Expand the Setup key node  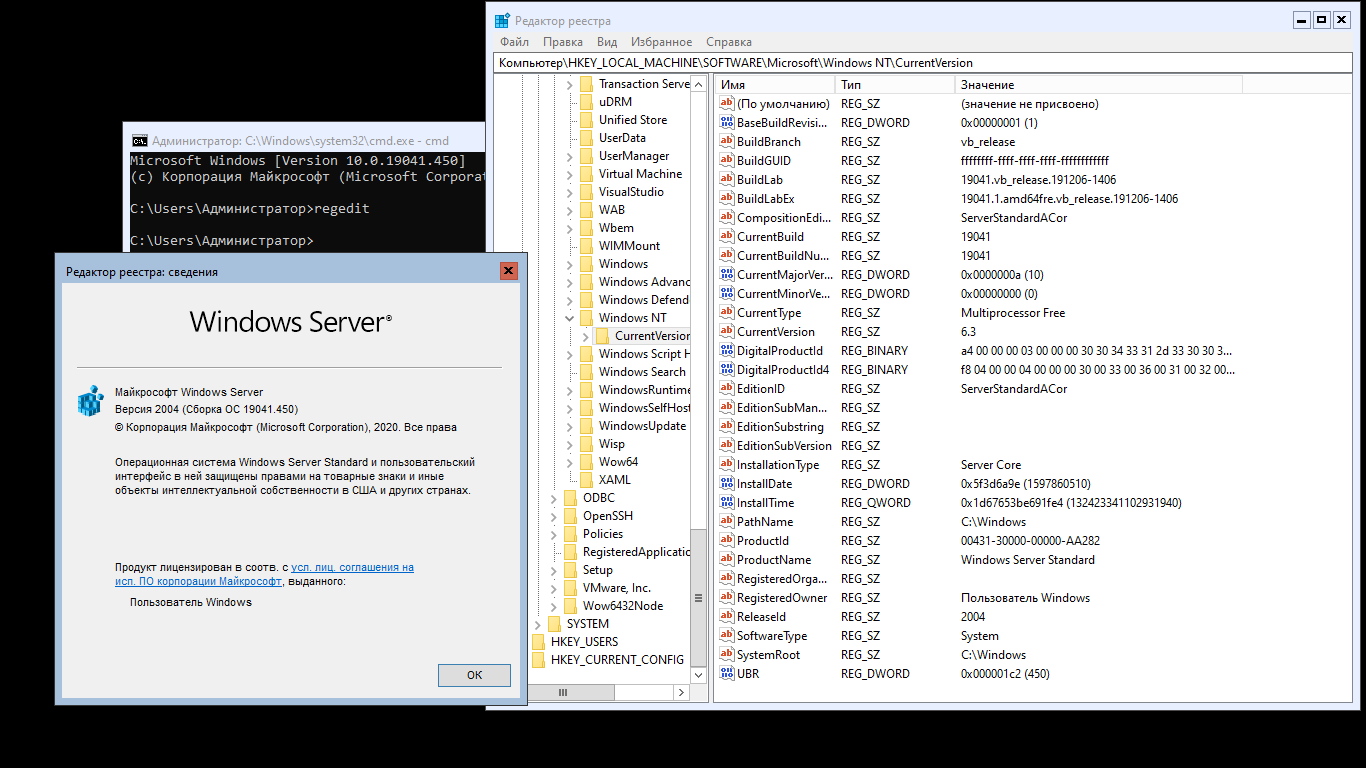554,570
